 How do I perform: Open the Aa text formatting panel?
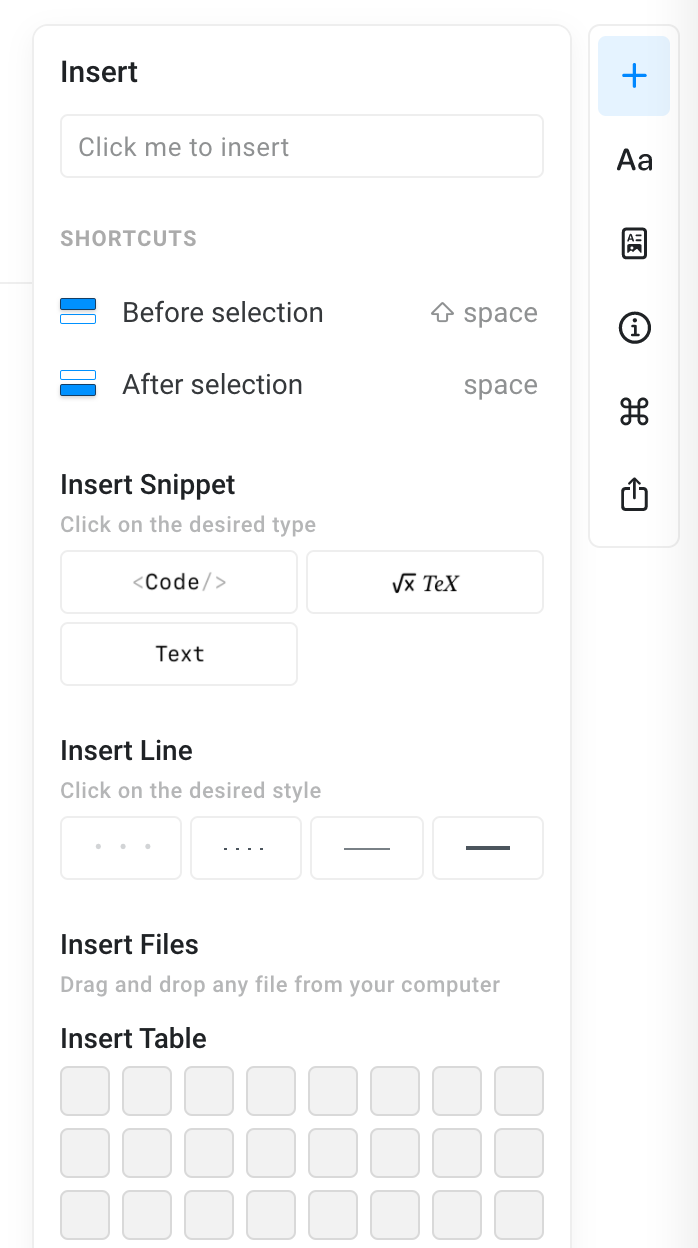(x=634, y=160)
